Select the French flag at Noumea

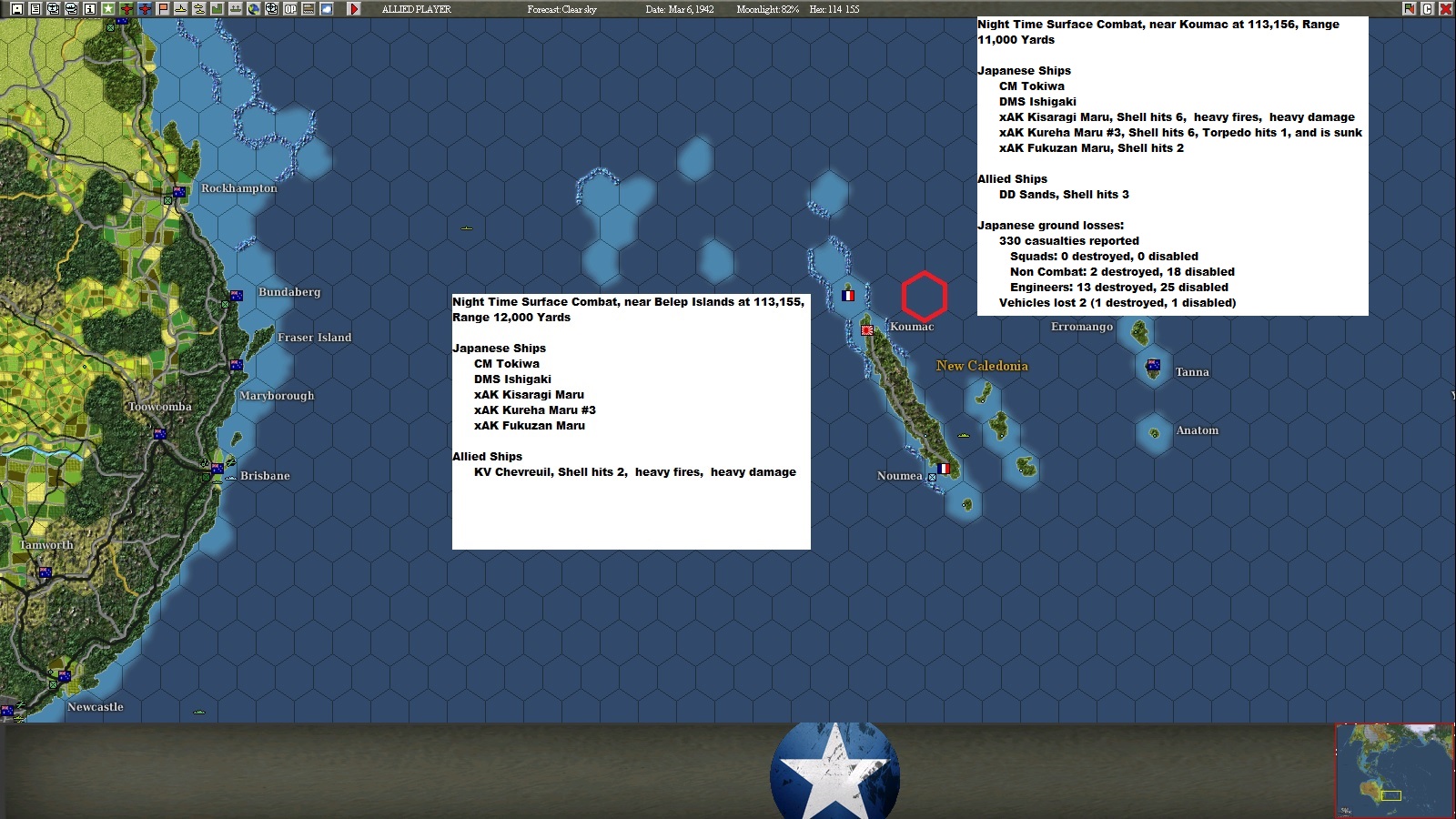pyautogui.click(x=944, y=469)
